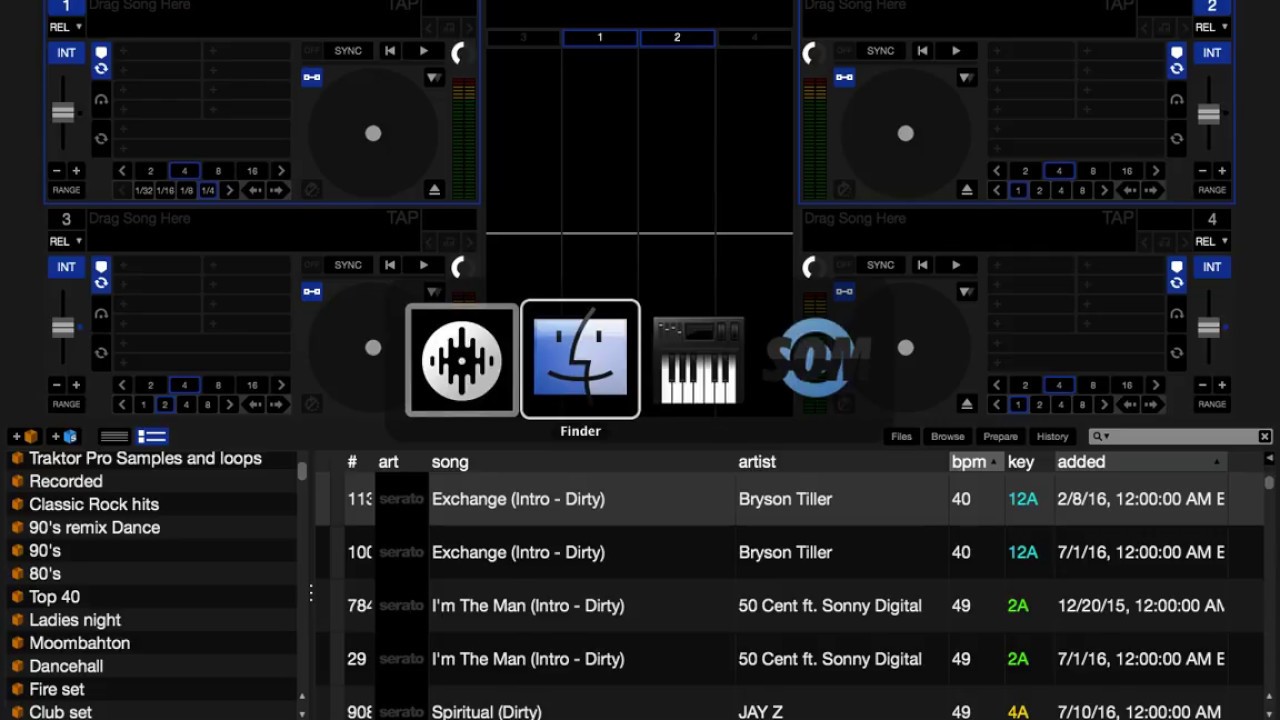This screenshot has width=1280, height=720.
Task: Select Serato DJ in the app switcher
Action: pyautogui.click(x=462, y=360)
